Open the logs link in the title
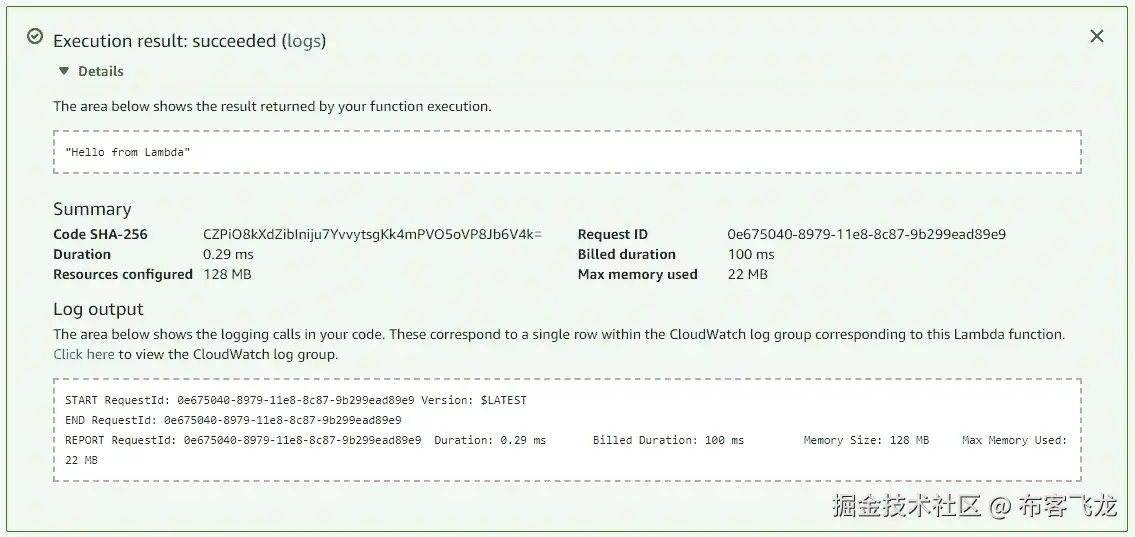 click(x=305, y=41)
